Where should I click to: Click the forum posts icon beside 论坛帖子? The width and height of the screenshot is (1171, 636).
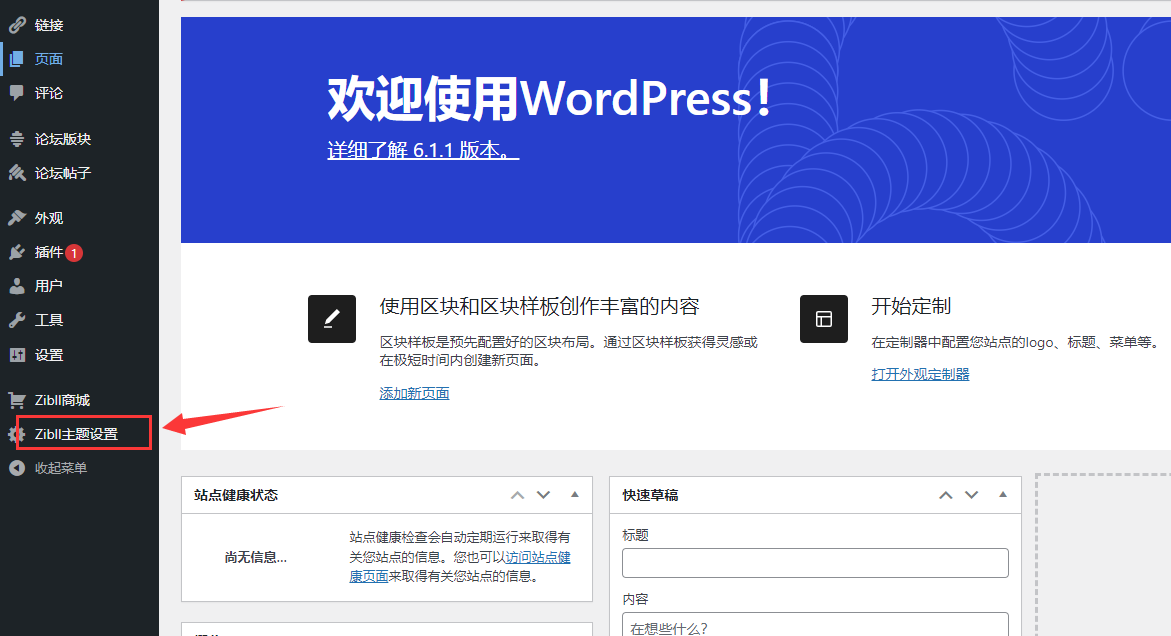(17, 172)
